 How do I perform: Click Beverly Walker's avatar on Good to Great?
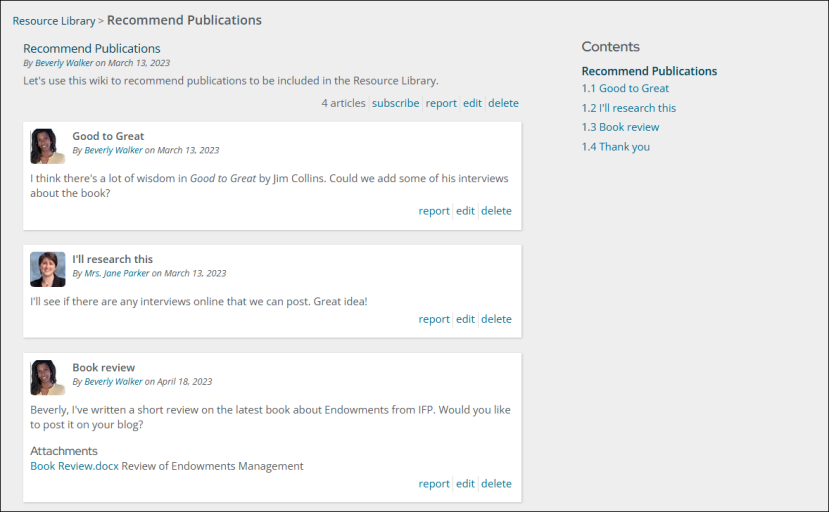click(48, 146)
